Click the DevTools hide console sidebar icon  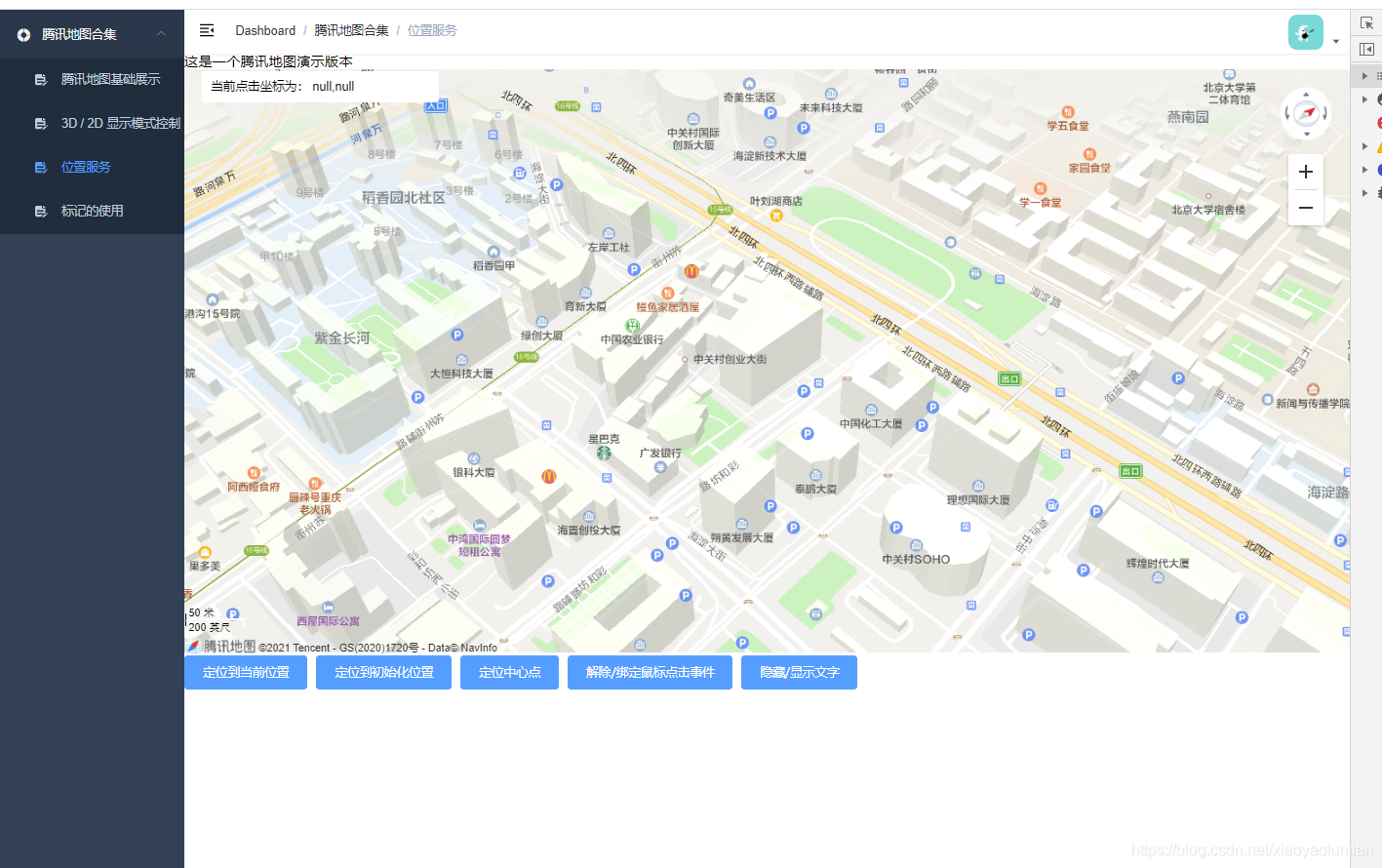1366,49
